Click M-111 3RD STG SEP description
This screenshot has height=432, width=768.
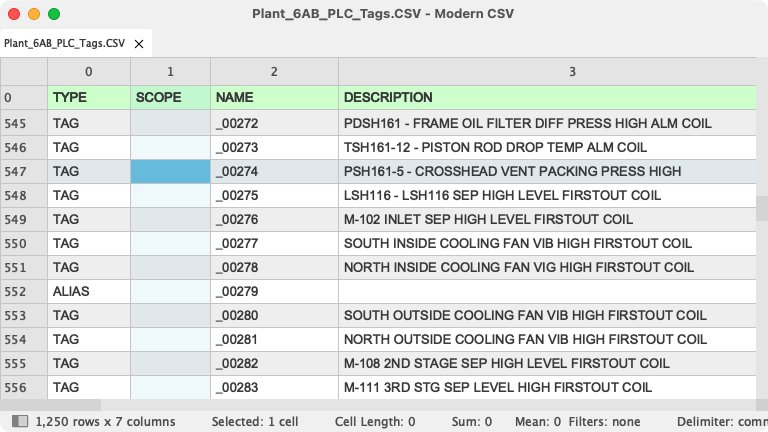coord(547,387)
